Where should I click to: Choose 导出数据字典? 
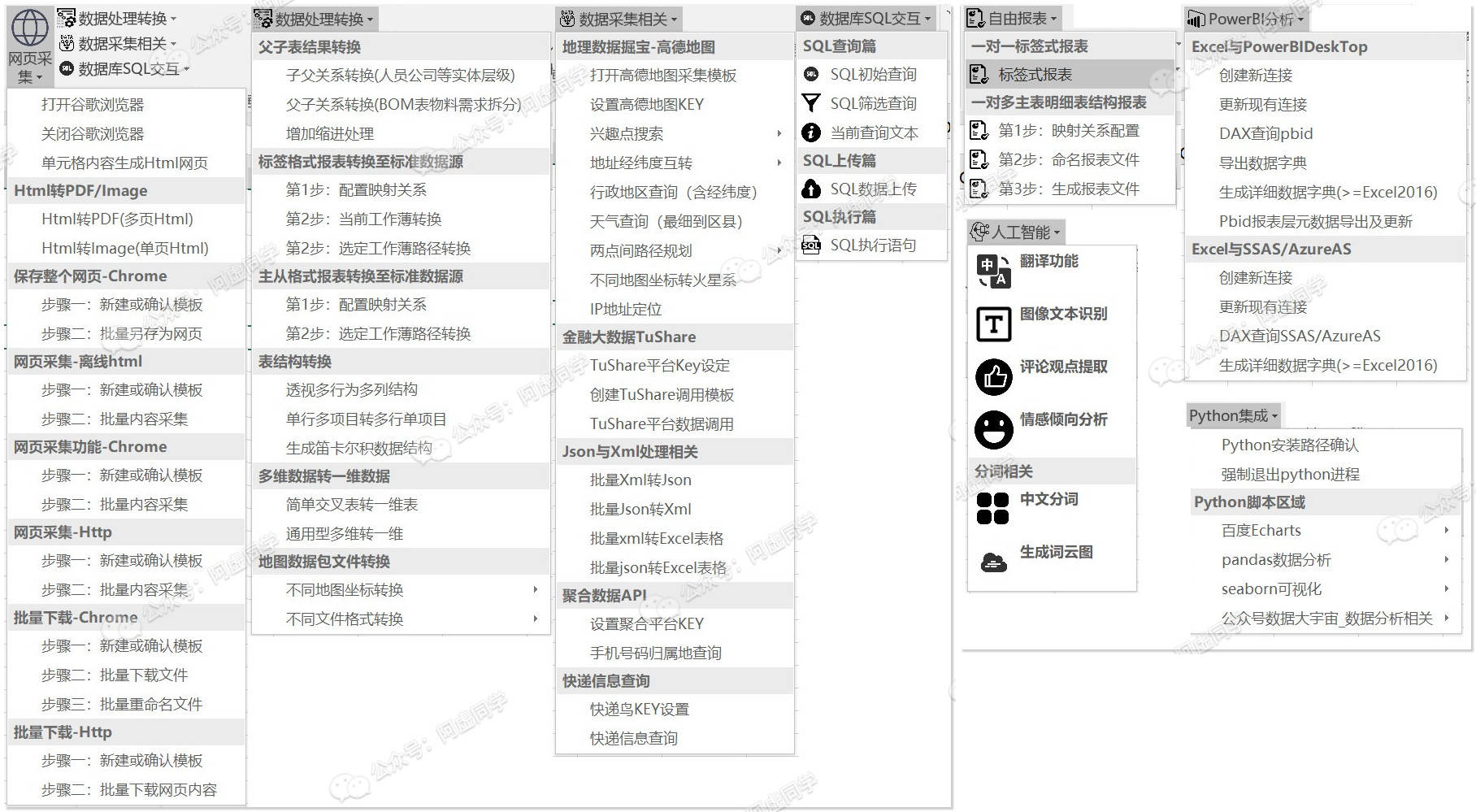tap(1325, 163)
